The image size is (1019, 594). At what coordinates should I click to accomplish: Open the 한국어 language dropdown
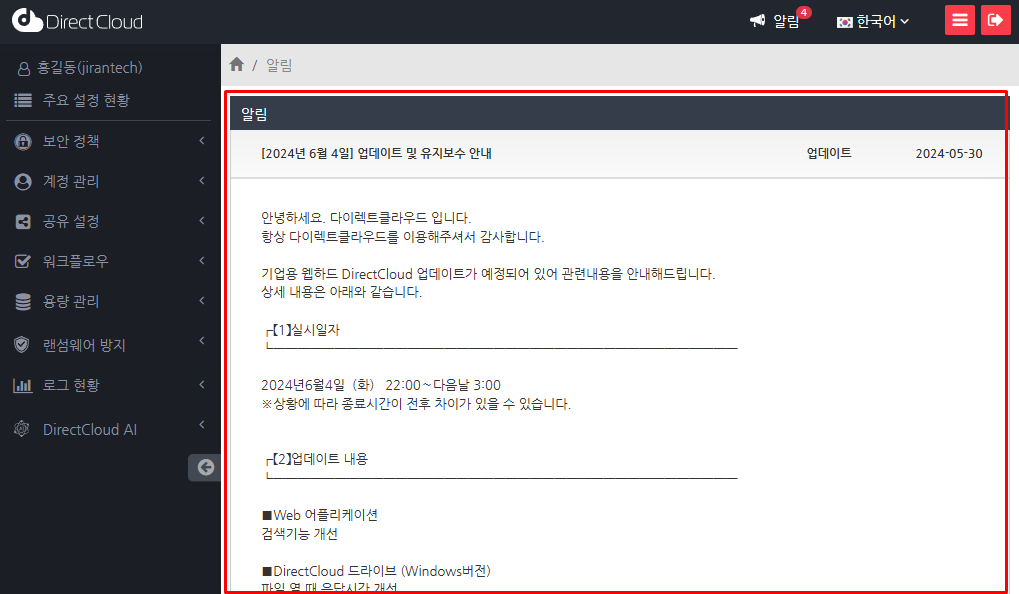pos(873,21)
